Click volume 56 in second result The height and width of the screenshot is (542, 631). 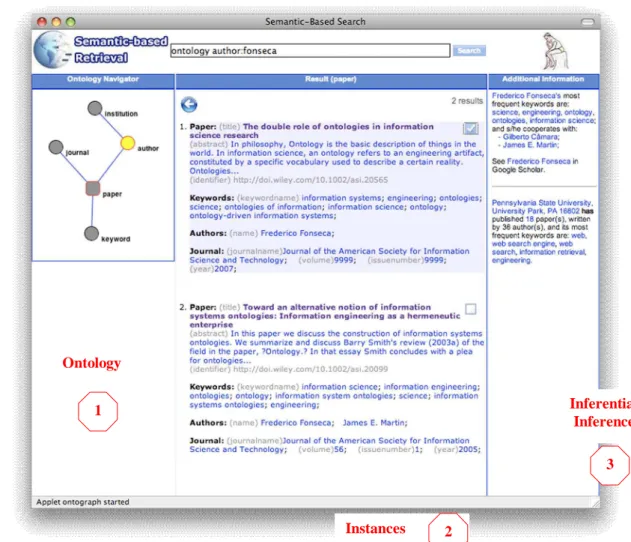(339, 449)
